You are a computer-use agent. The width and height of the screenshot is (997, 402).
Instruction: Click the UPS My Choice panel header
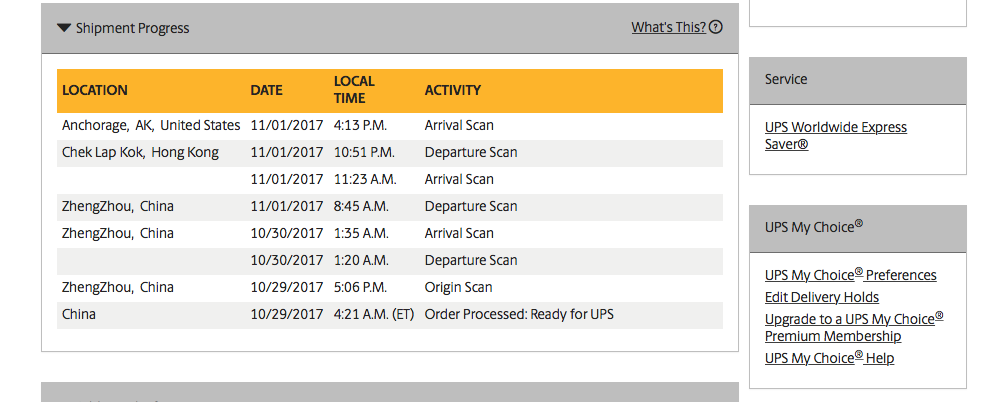point(858,229)
